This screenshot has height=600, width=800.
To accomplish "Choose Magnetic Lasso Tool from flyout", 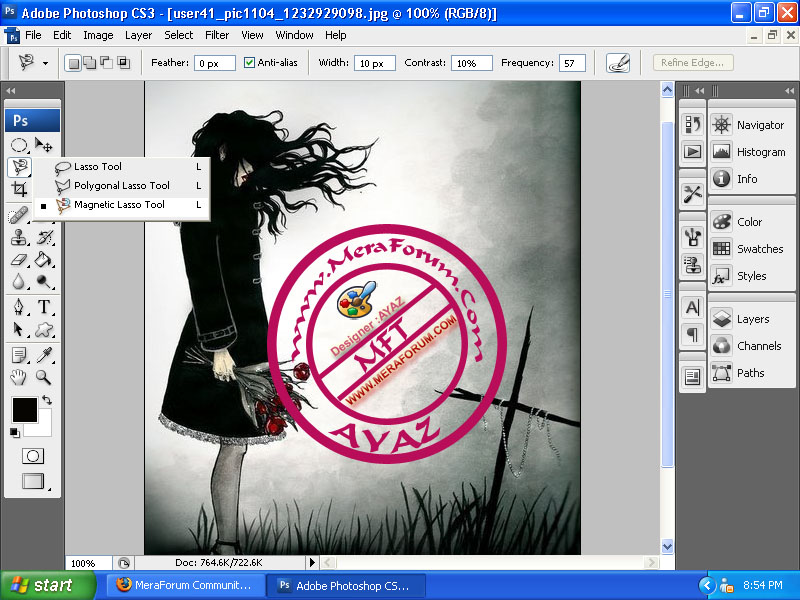I will click(121, 205).
